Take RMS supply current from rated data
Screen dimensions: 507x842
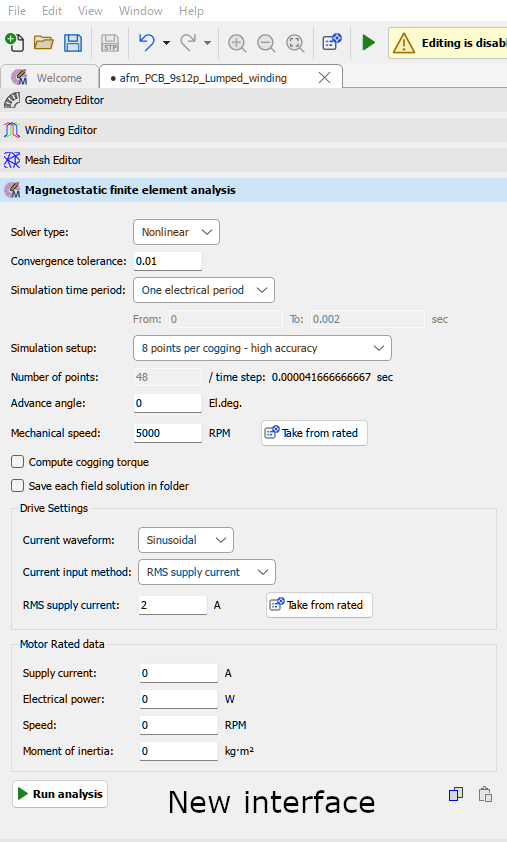(319, 605)
